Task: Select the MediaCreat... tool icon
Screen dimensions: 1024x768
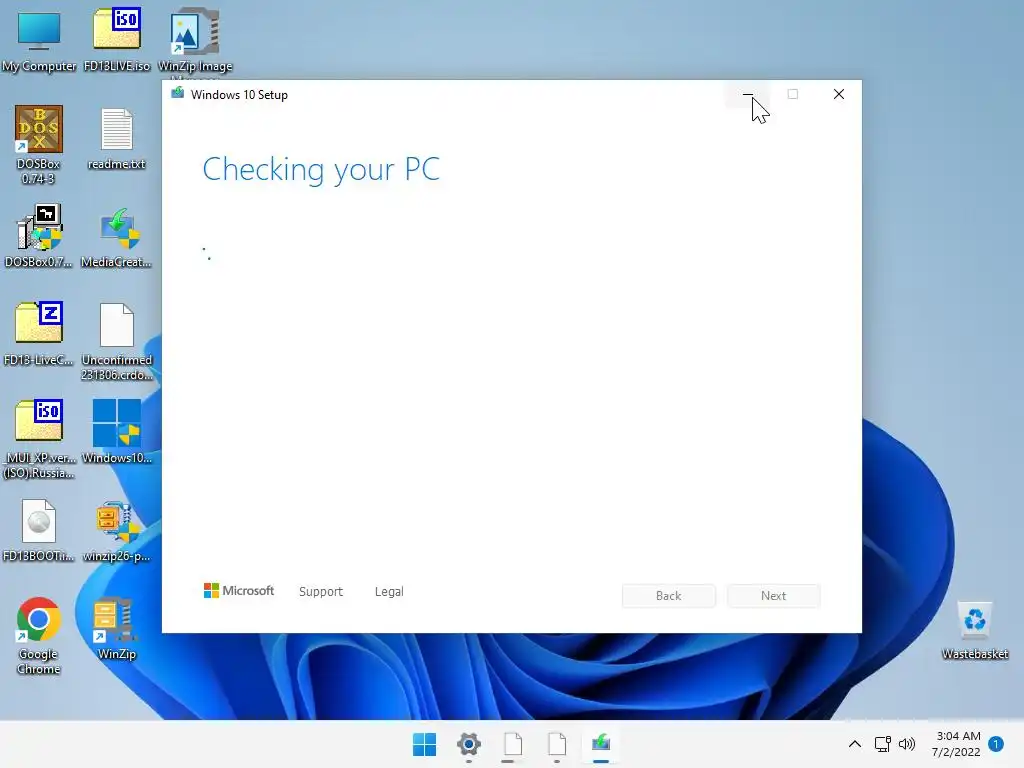Action: [117, 236]
